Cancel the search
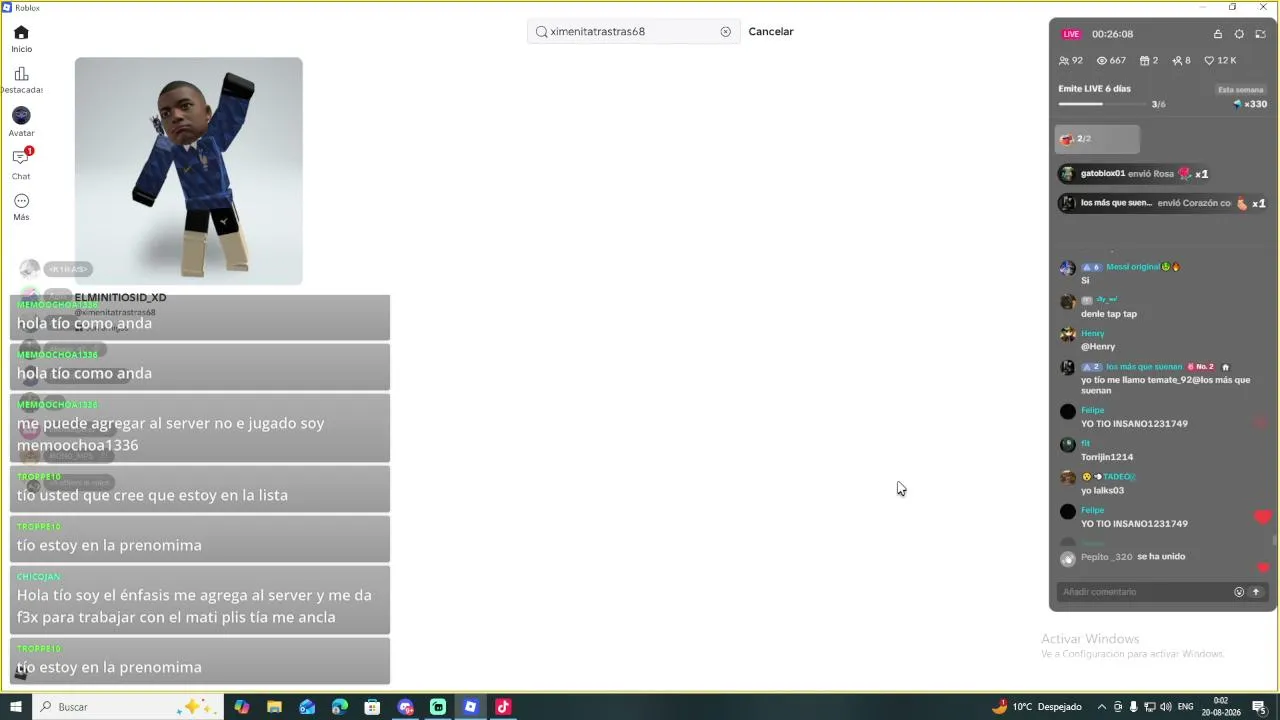The width and height of the screenshot is (1280, 720). pos(771,32)
